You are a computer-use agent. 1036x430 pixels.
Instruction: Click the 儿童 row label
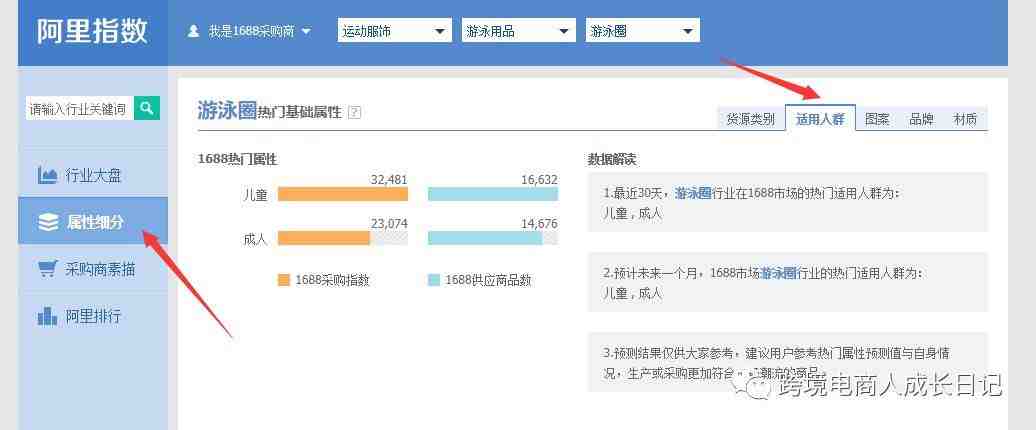click(255, 195)
